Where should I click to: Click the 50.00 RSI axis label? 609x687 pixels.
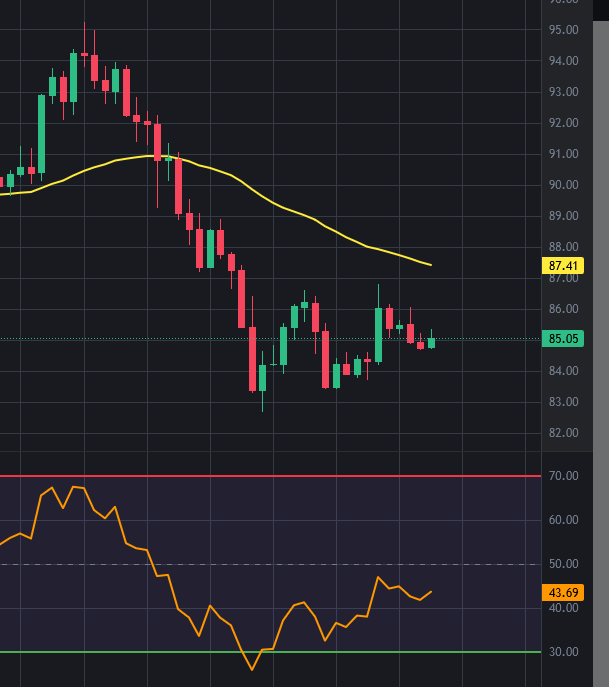tap(563, 564)
